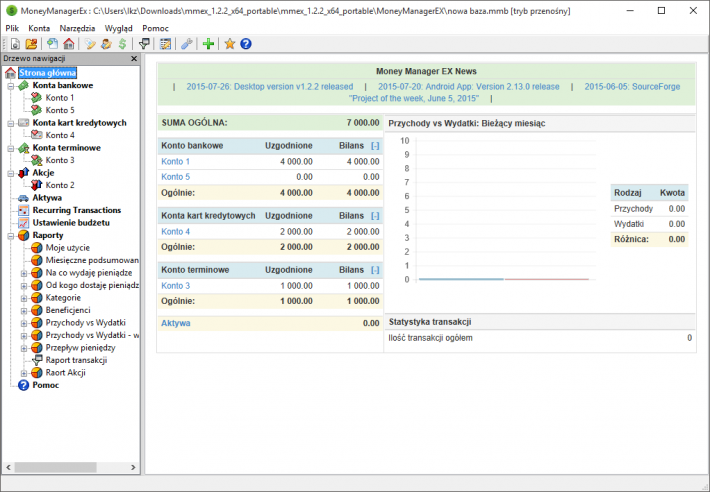Open Konto 5 link in summary table
The image size is (710, 492).
[176, 177]
